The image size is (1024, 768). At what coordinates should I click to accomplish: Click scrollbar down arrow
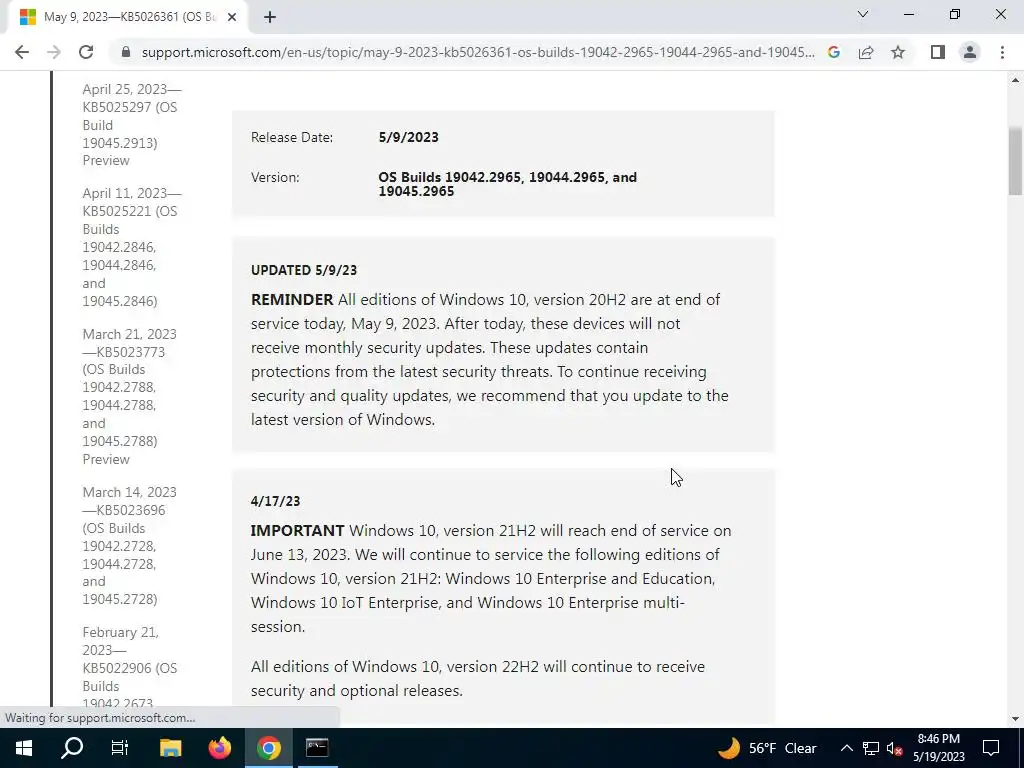[x=1015, y=719]
